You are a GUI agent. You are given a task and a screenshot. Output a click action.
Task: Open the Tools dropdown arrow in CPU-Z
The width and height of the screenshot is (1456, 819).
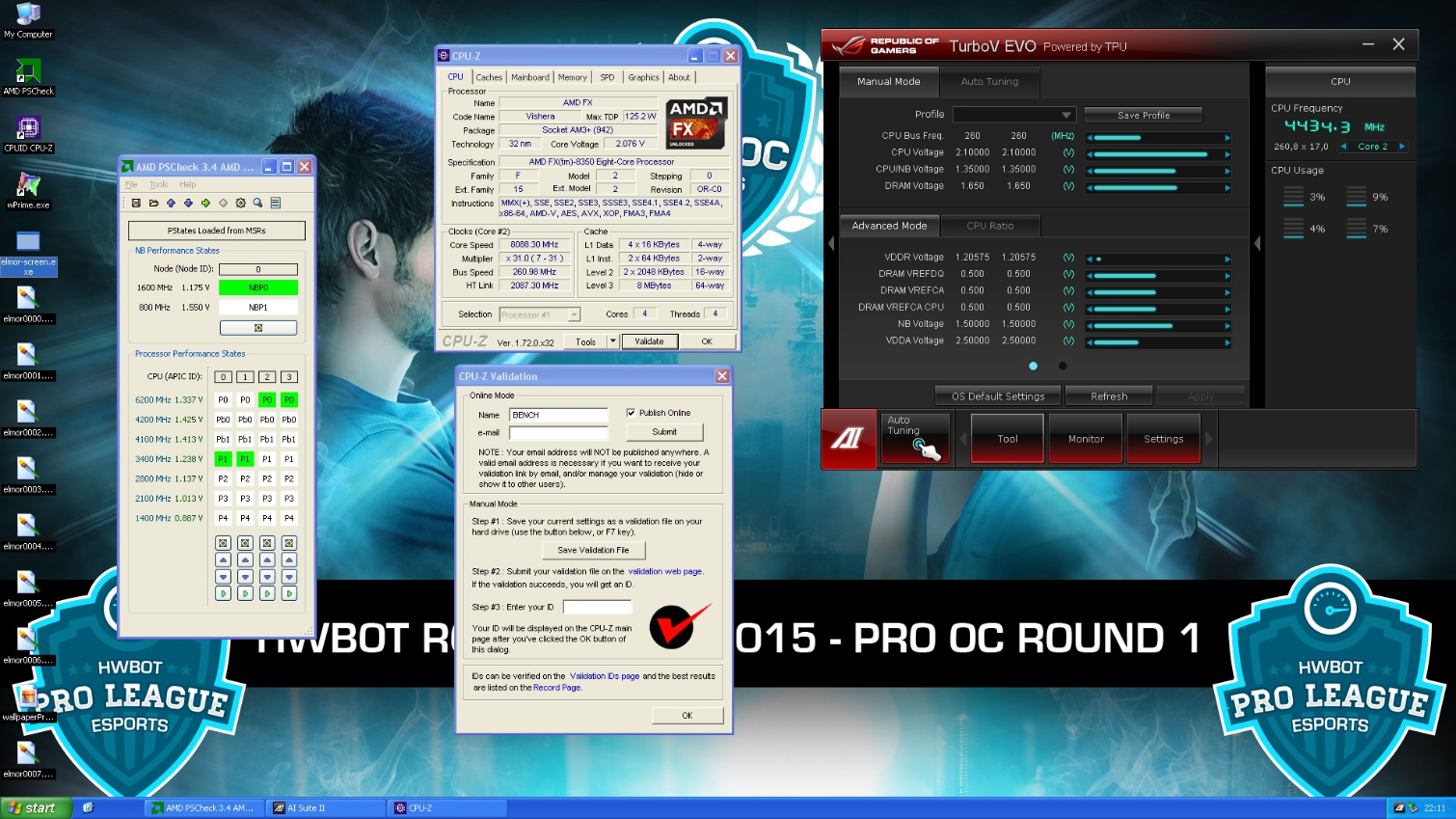(x=612, y=341)
